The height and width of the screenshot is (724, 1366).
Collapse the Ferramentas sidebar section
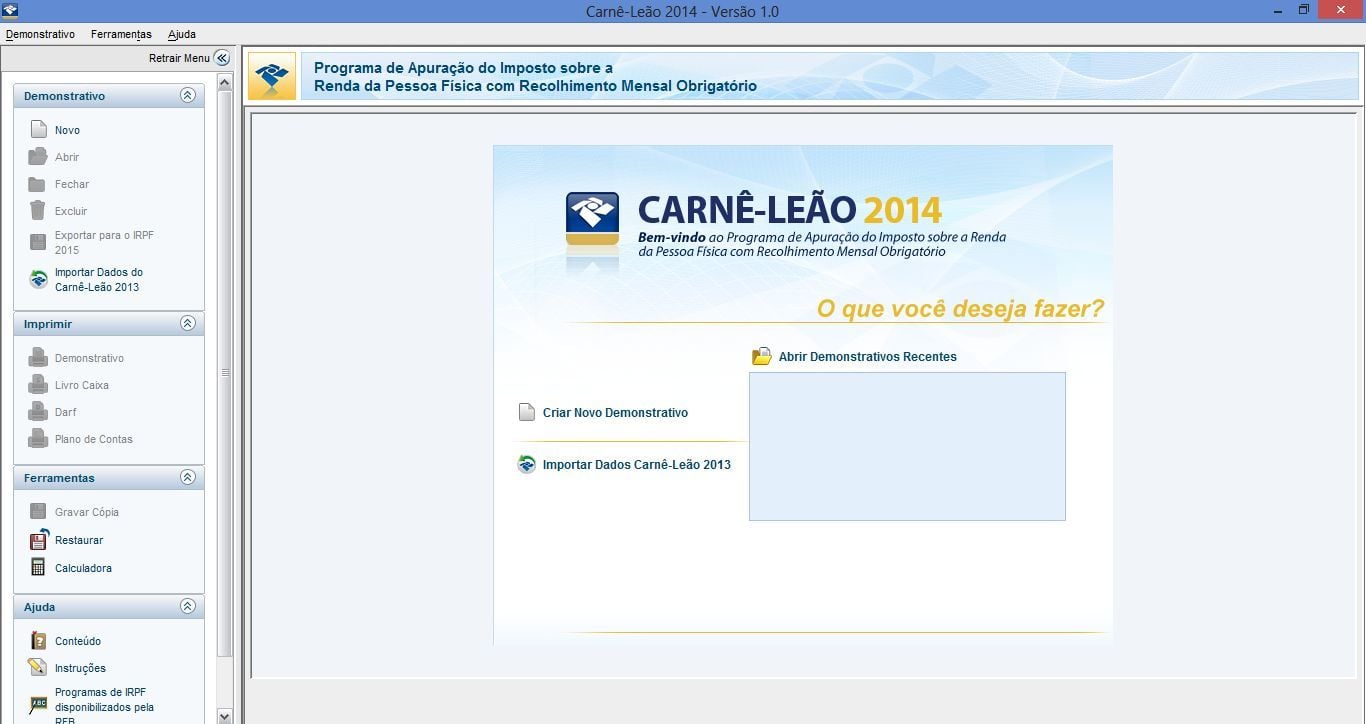coord(187,477)
